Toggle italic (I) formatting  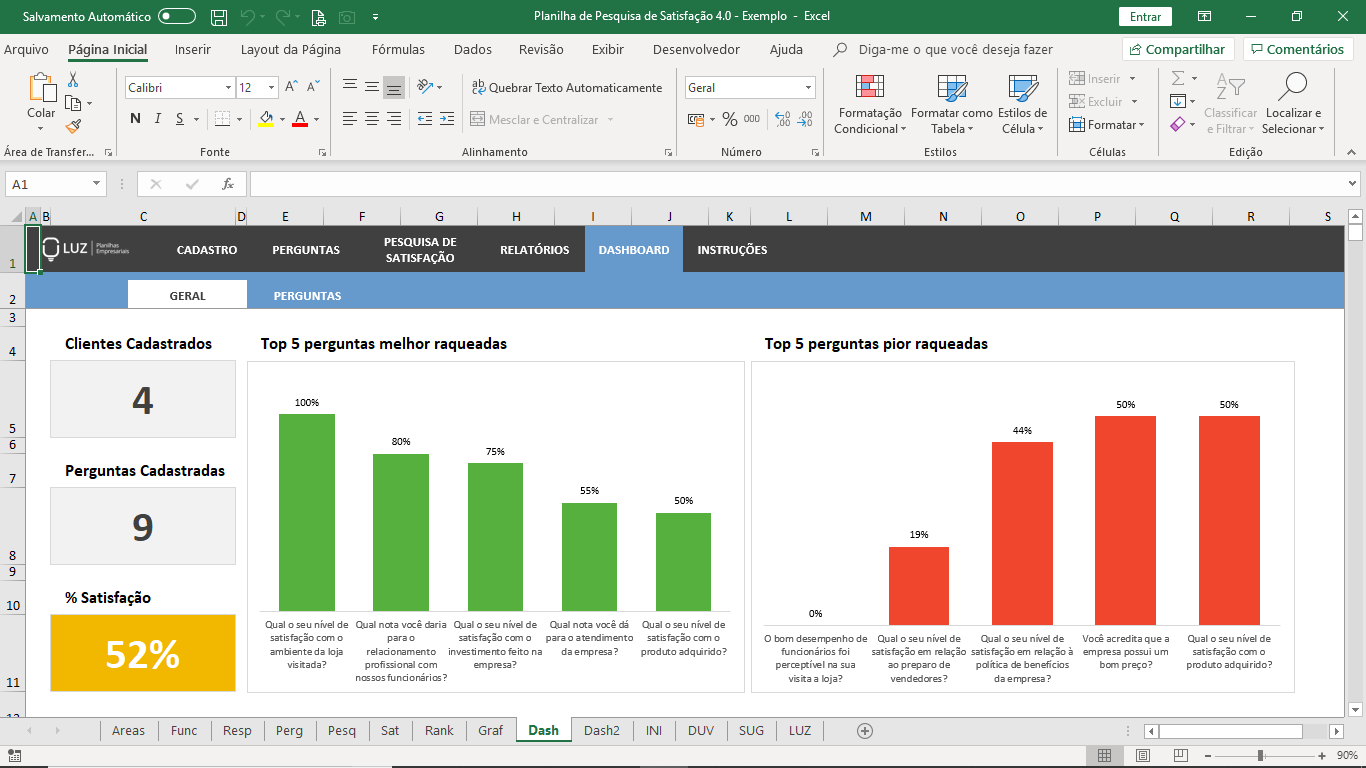pos(158,119)
